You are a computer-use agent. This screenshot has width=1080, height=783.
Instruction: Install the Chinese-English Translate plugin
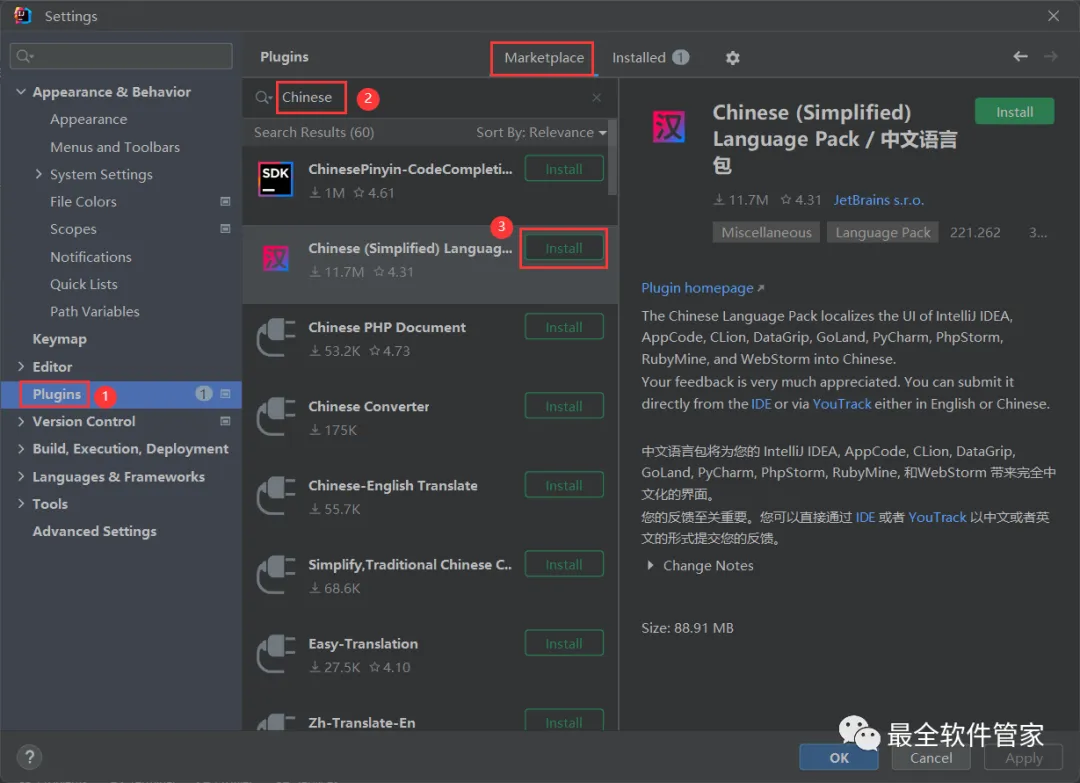[x=564, y=486]
